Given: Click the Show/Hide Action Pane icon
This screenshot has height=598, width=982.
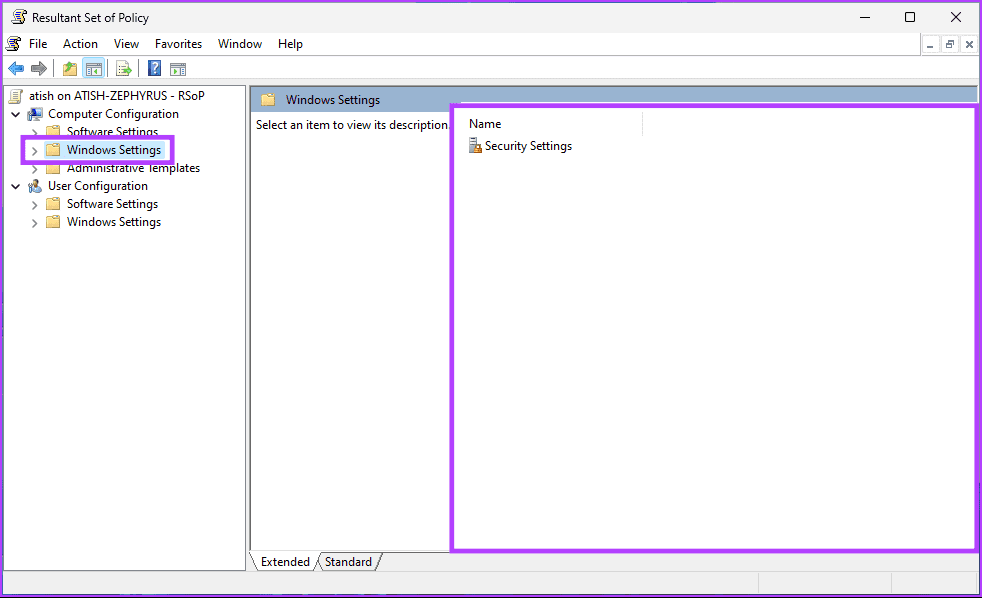Looking at the screenshot, I should point(178,68).
